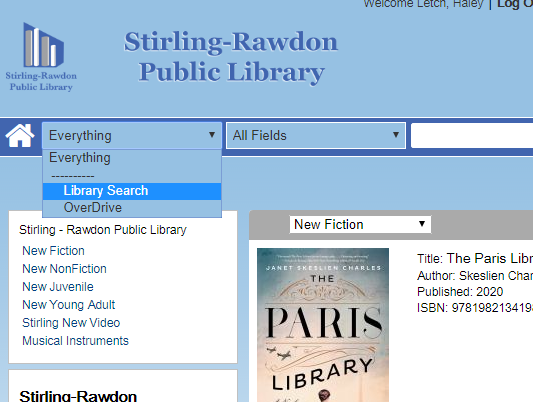The image size is (533, 402).
Task: Open the Everything search scope dropdown
Action: tap(132, 136)
